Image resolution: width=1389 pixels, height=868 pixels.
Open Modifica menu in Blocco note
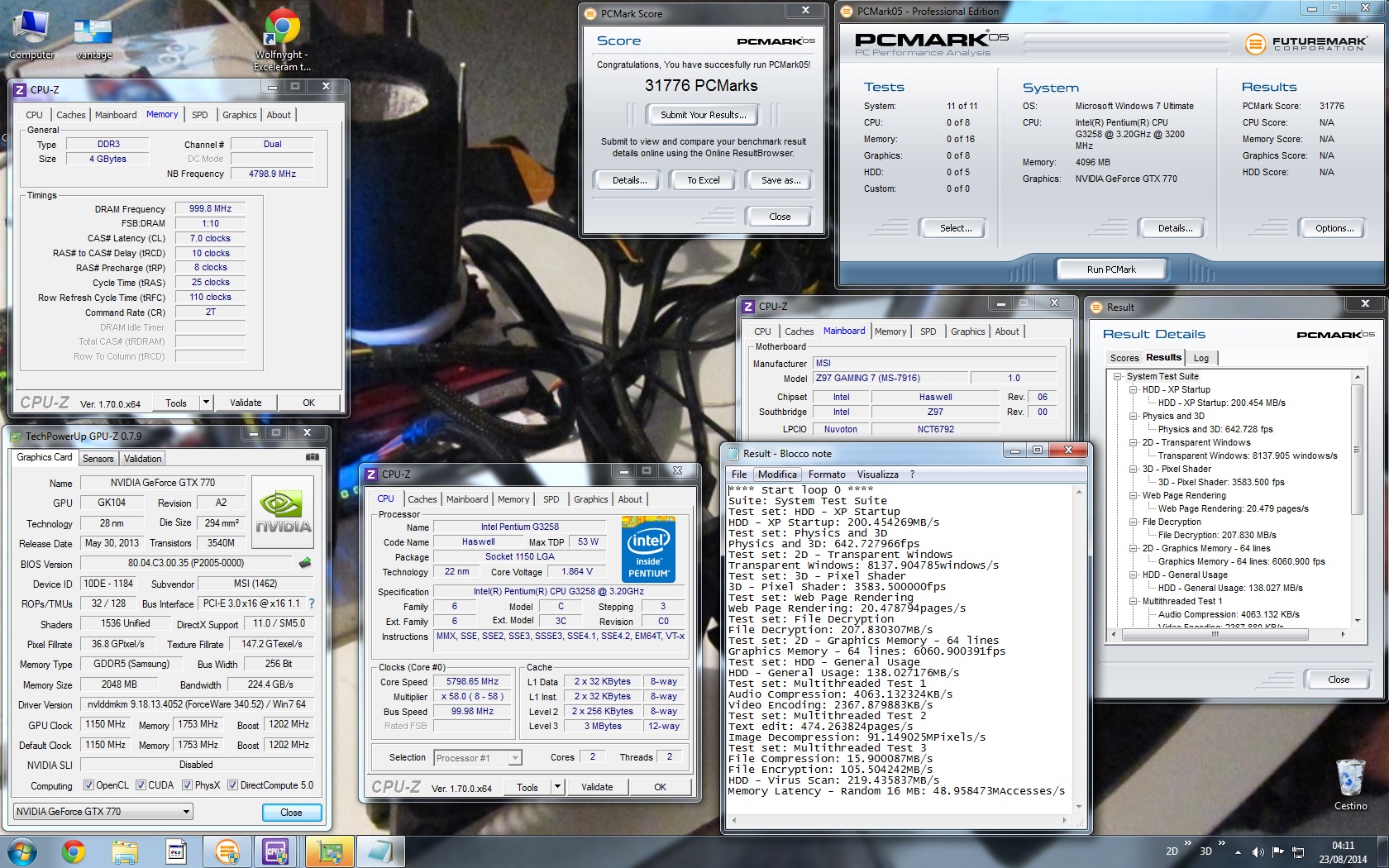pyautogui.click(x=777, y=475)
